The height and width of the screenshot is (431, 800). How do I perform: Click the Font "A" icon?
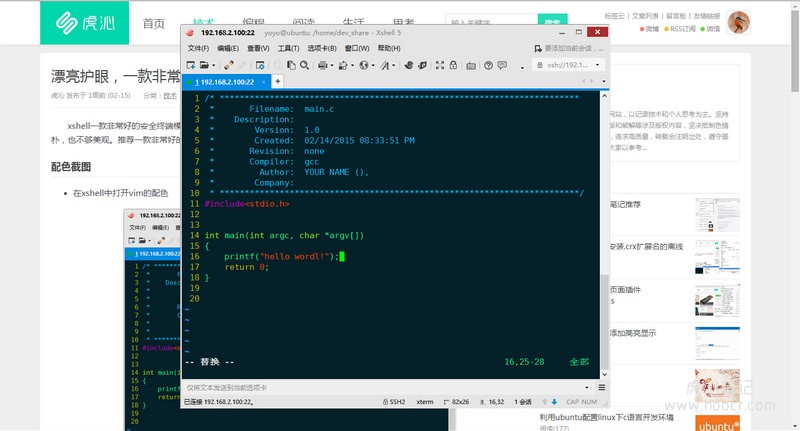point(384,65)
